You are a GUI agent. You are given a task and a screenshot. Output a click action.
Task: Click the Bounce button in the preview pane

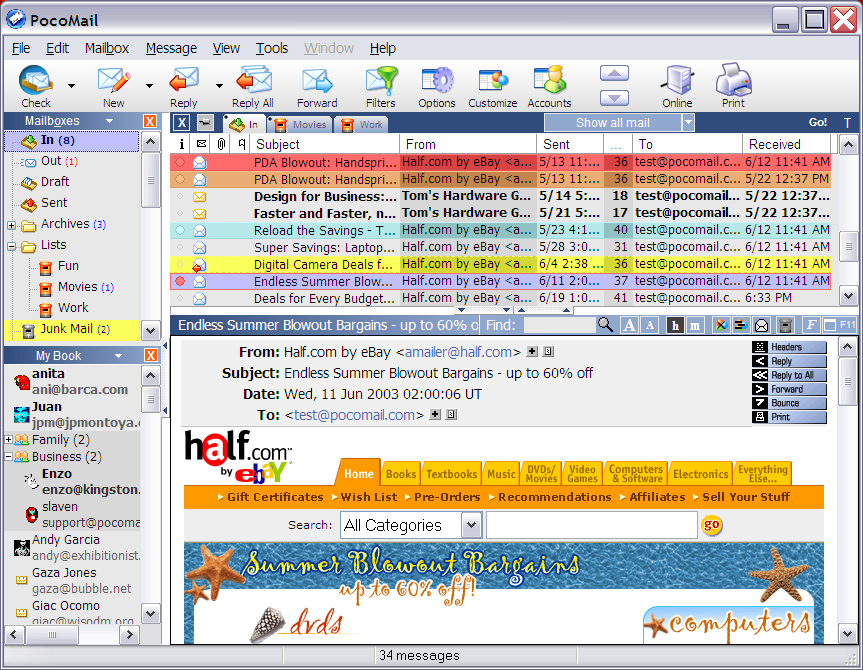click(789, 403)
